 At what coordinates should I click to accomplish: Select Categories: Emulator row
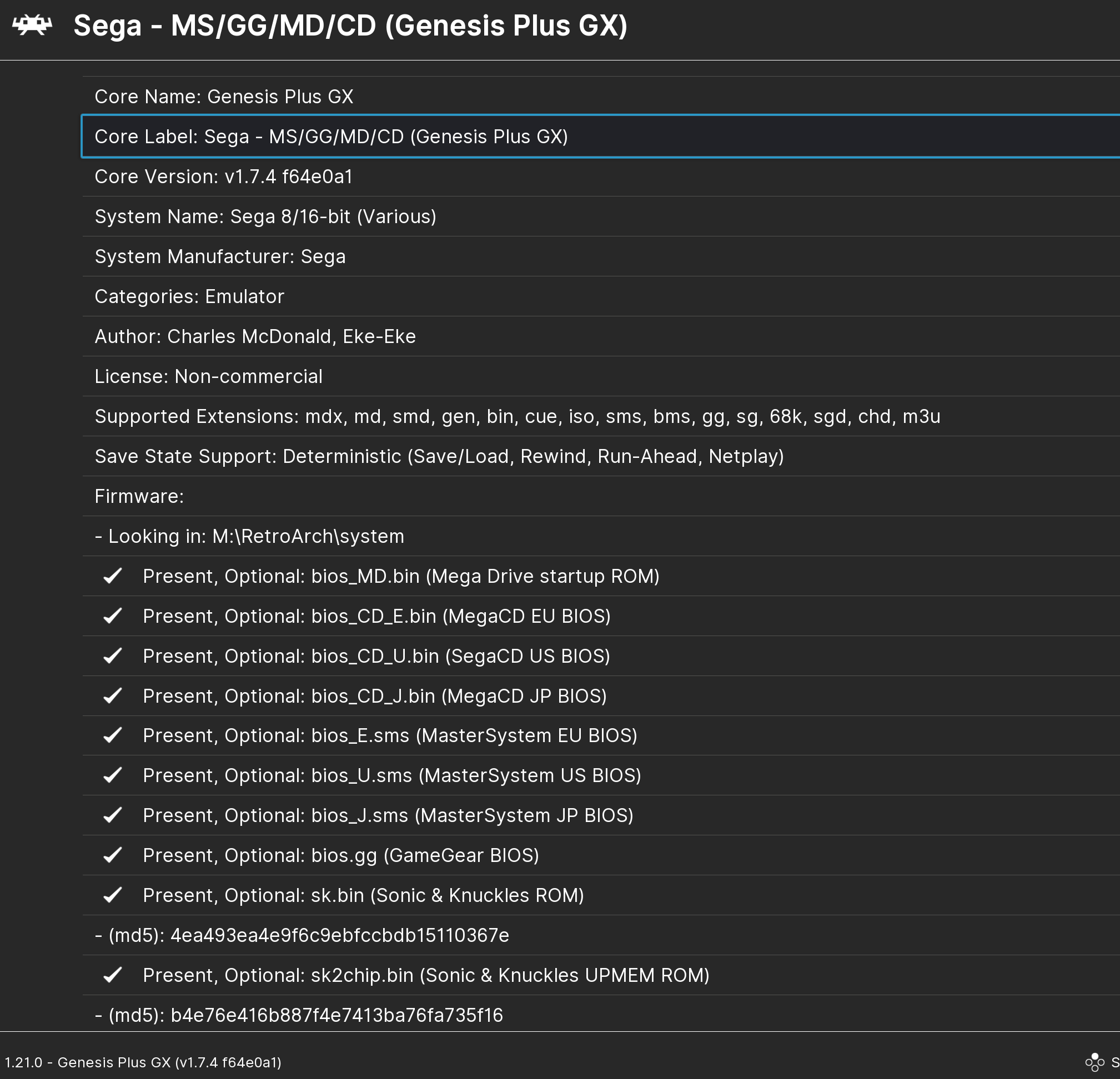pos(601,296)
